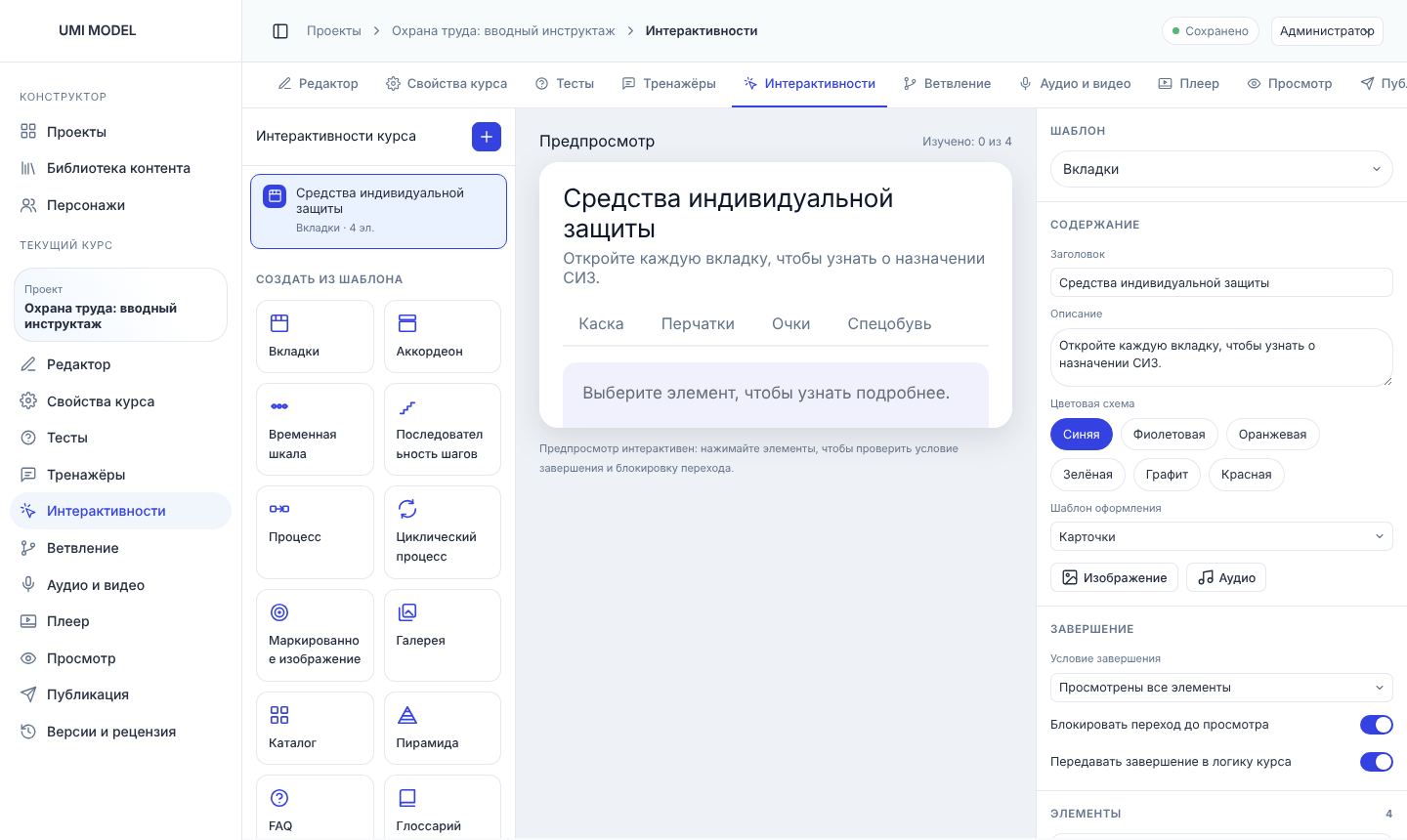The image size is (1407, 840).
Task: Select the Зелёная color scheme
Action: pos(1087,475)
